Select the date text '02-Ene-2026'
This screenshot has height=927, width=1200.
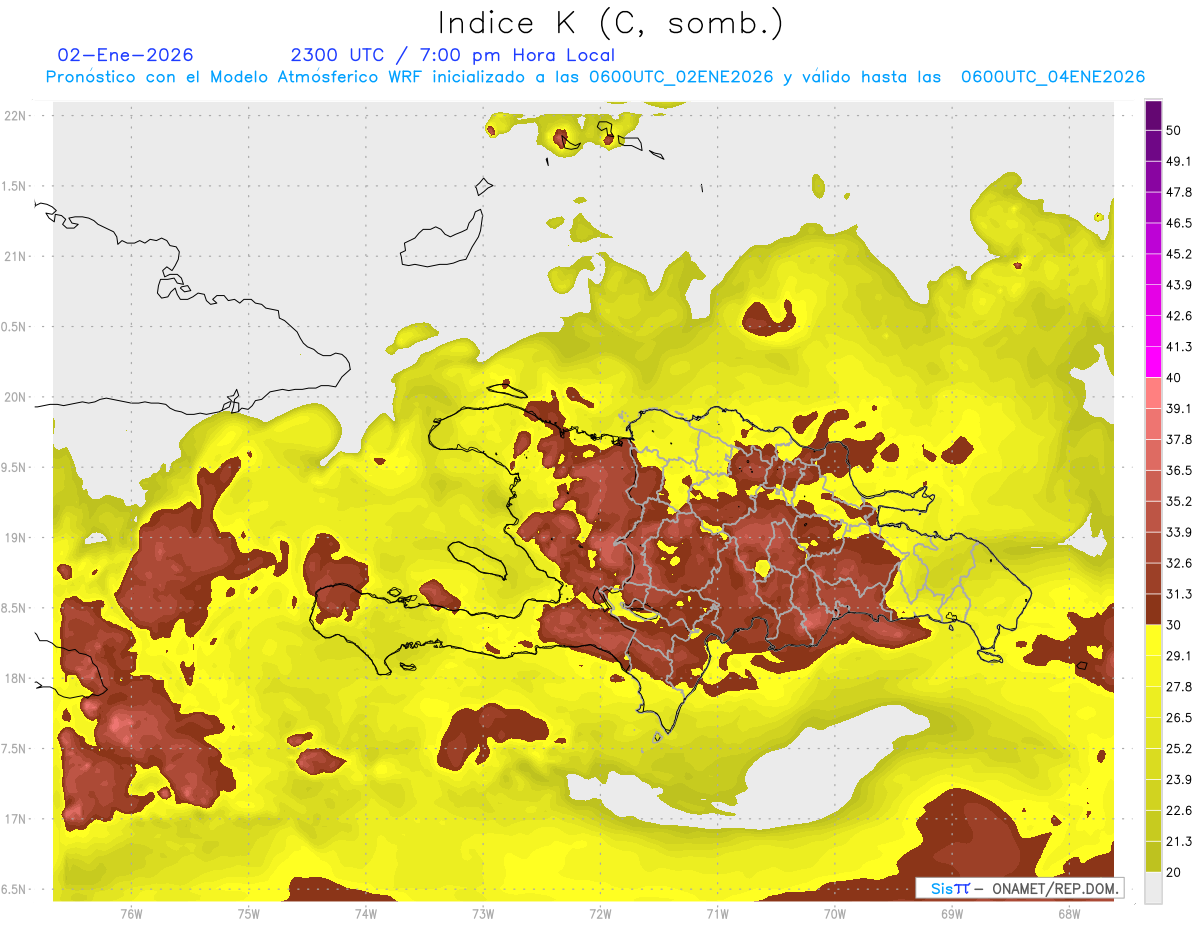click(x=126, y=55)
